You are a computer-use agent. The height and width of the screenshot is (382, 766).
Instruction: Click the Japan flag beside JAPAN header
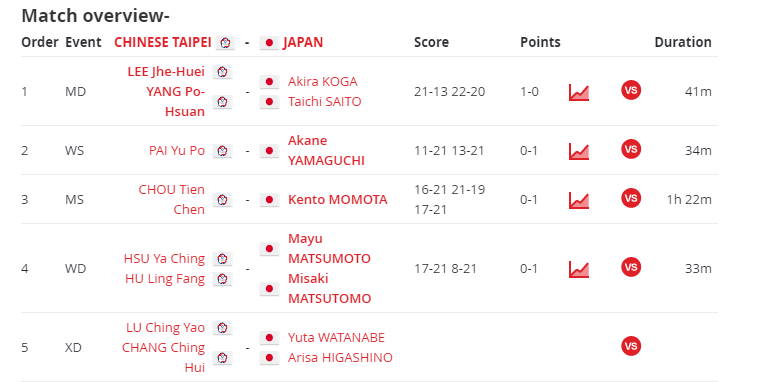pos(269,43)
